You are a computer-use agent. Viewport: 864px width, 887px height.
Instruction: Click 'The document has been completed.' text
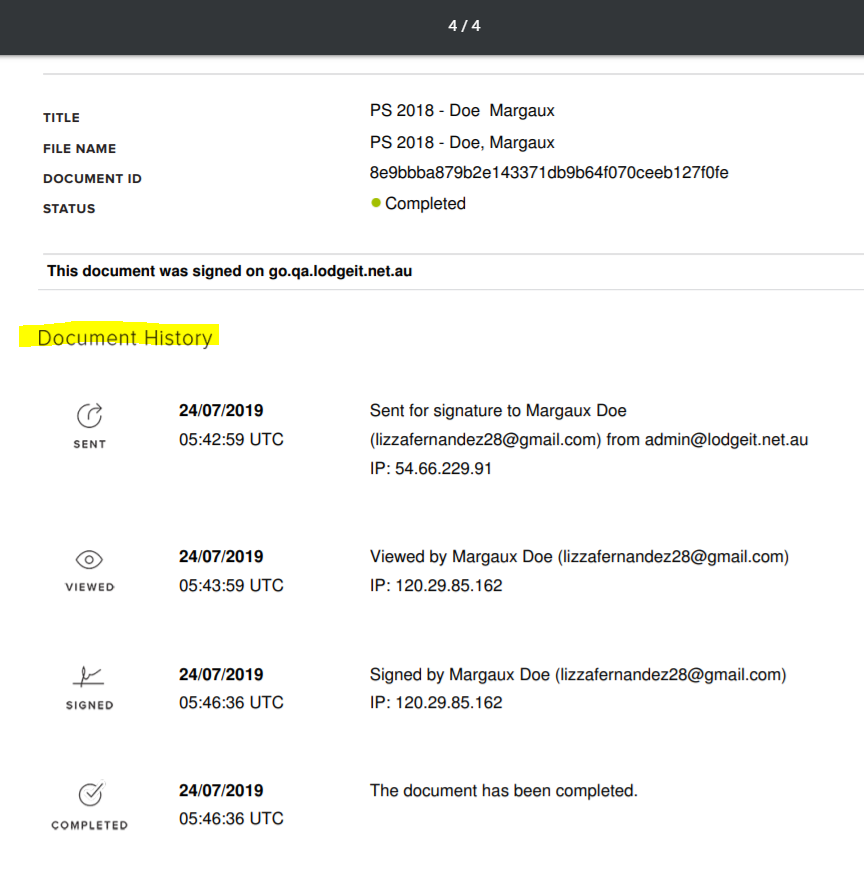coord(504,790)
